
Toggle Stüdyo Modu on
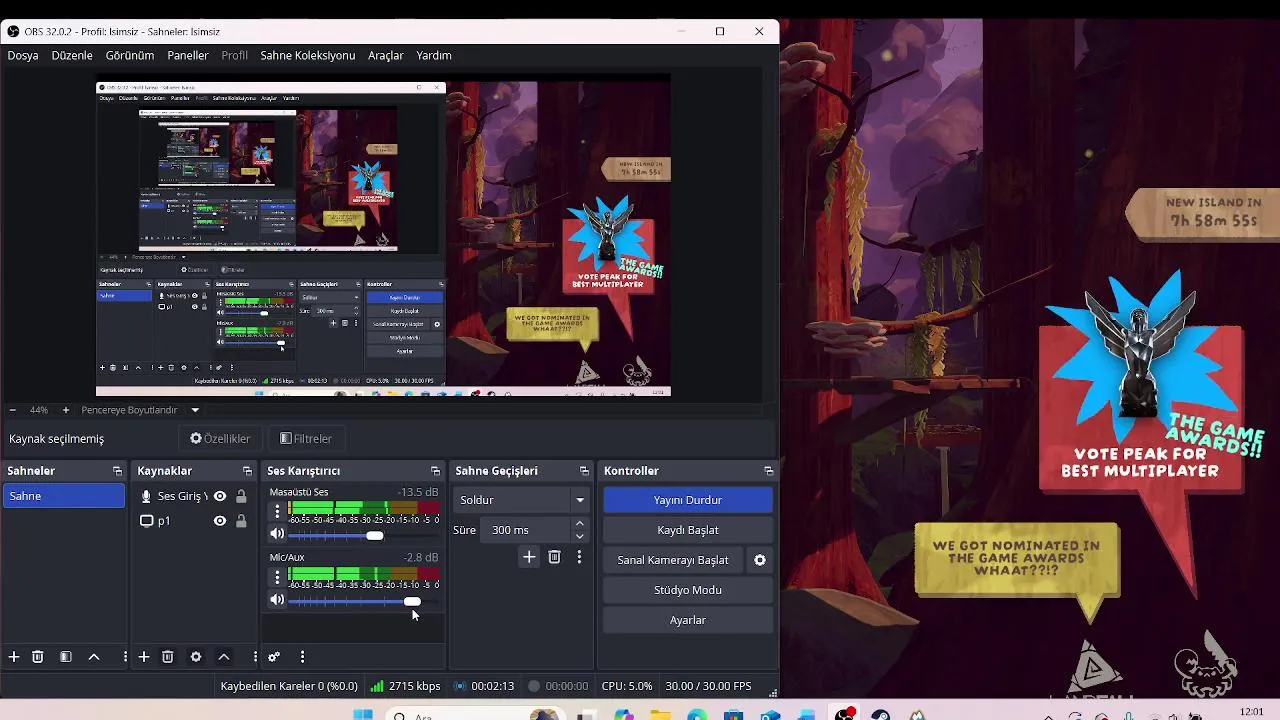688,590
